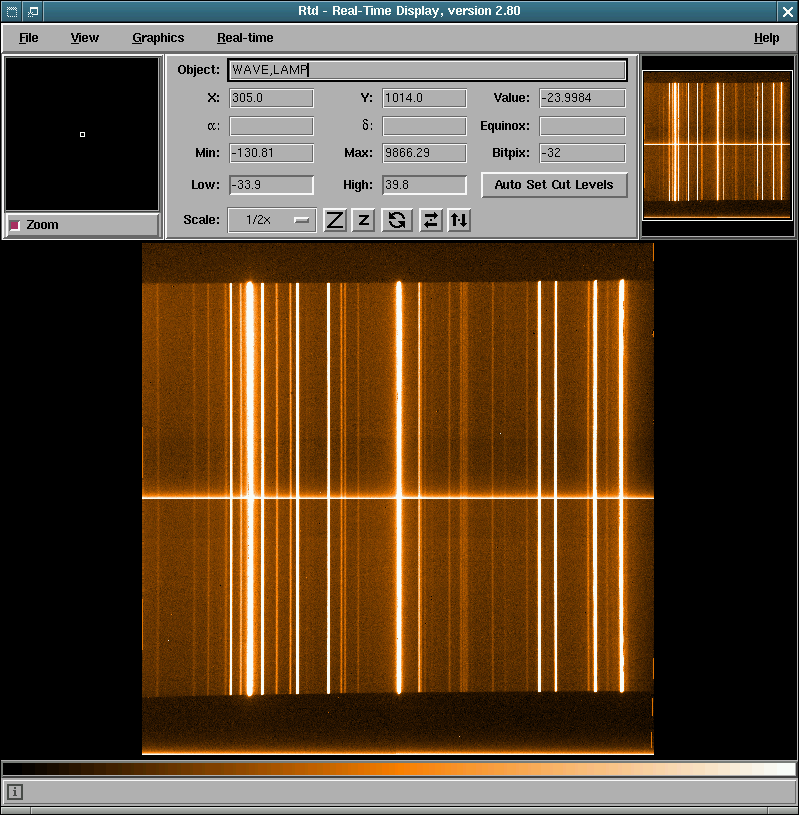Open the View menu
Image resolution: width=799 pixels, height=815 pixels.
point(85,38)
